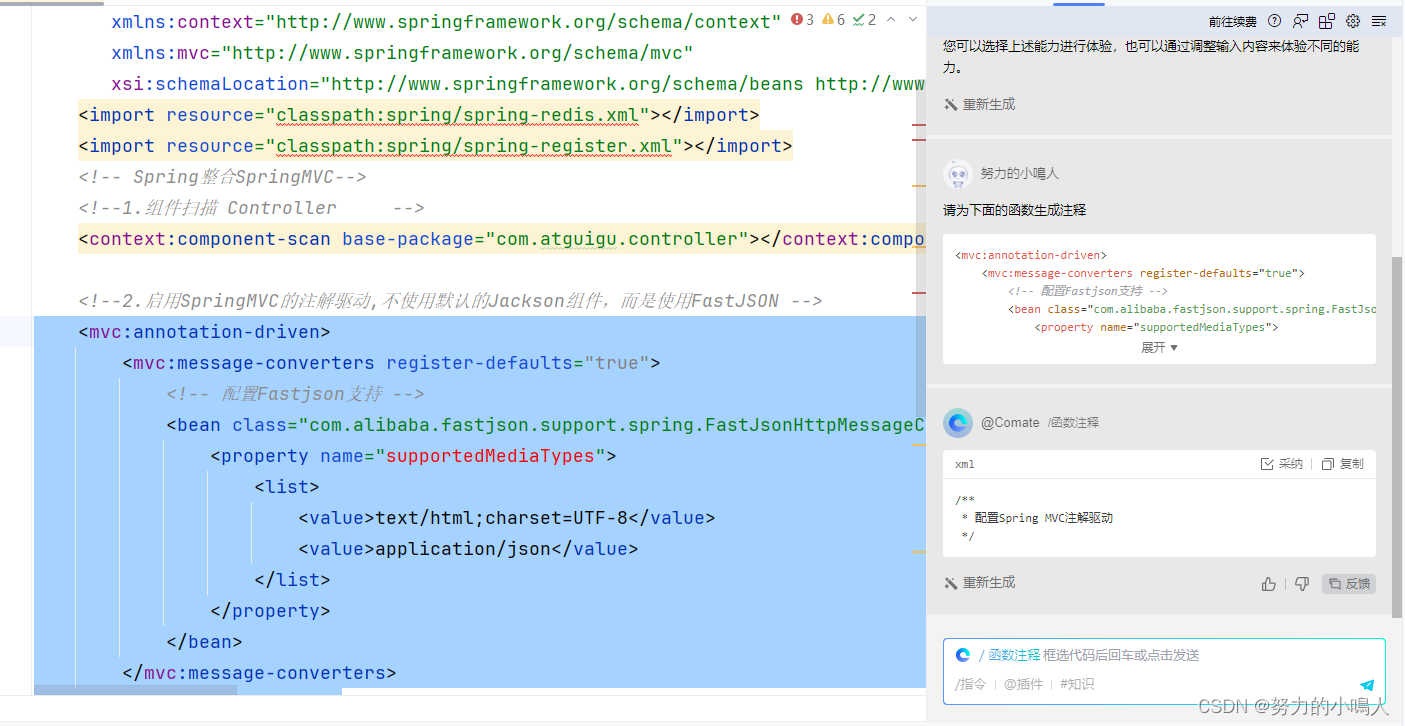
Task: Click 请为下面的函数生成注释 prompt text
Action: point(1014,211)
